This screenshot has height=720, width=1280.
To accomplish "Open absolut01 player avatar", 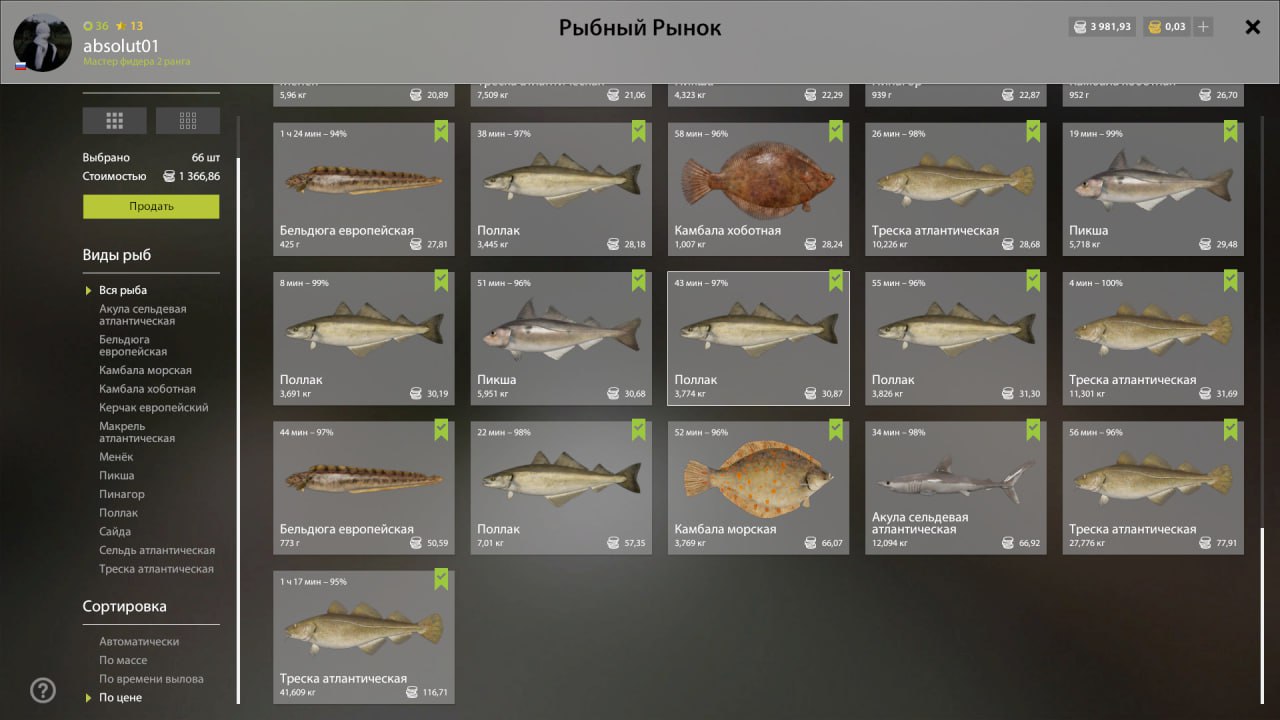I will (42, 42).
